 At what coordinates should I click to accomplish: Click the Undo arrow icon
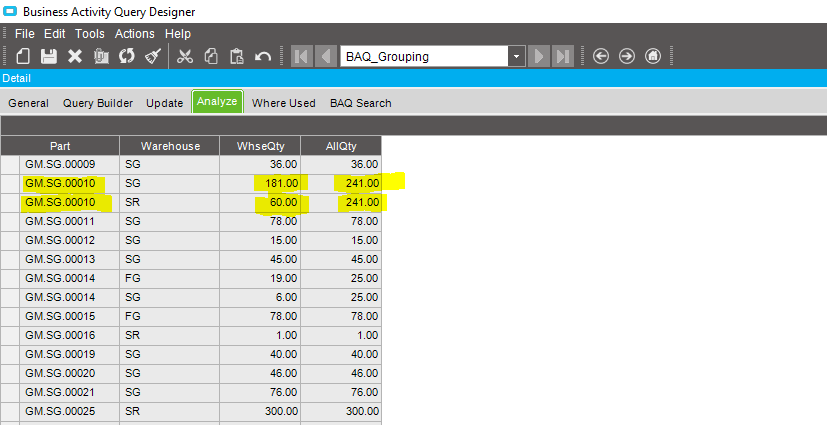[263, 56]
